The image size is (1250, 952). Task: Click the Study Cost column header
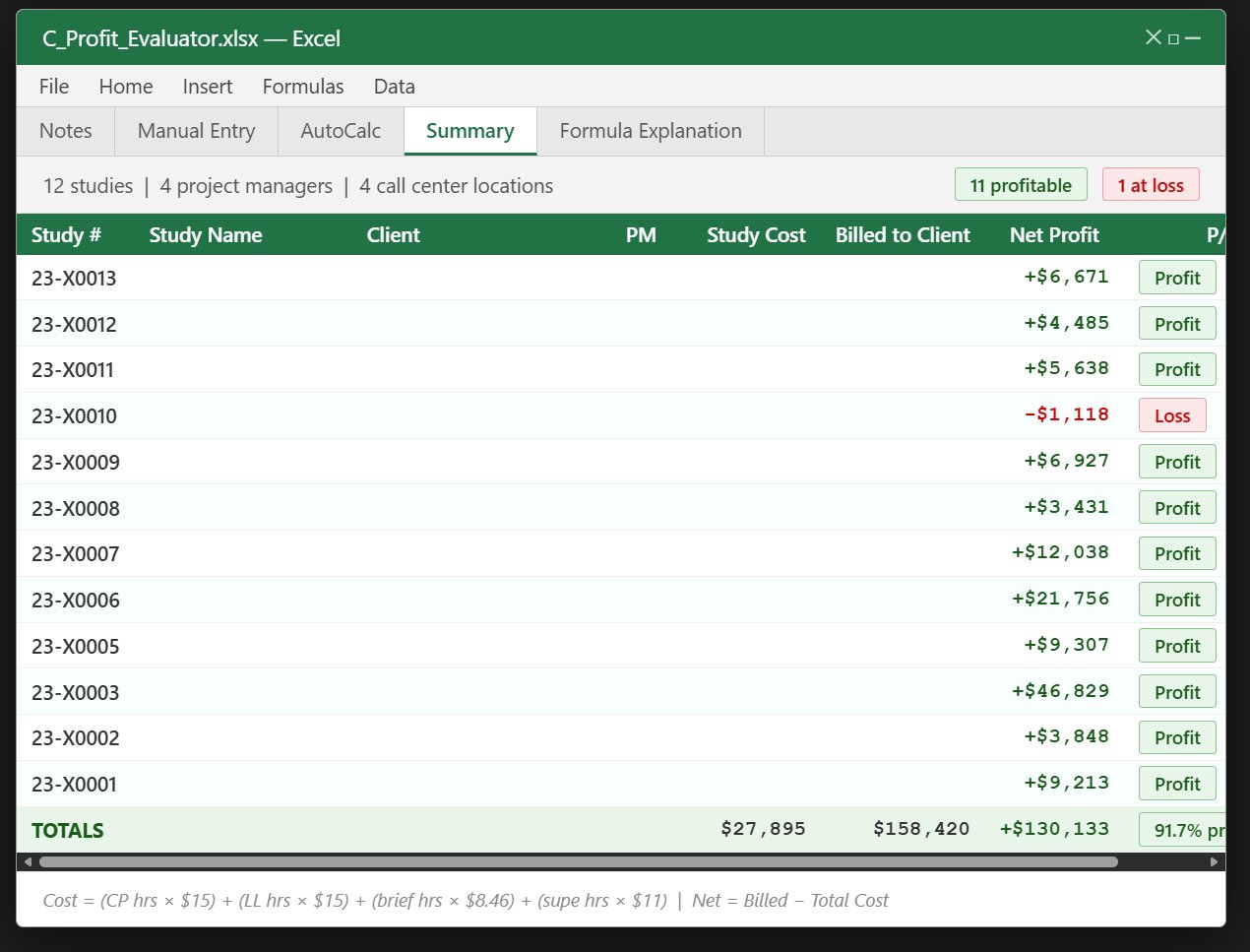756,235
